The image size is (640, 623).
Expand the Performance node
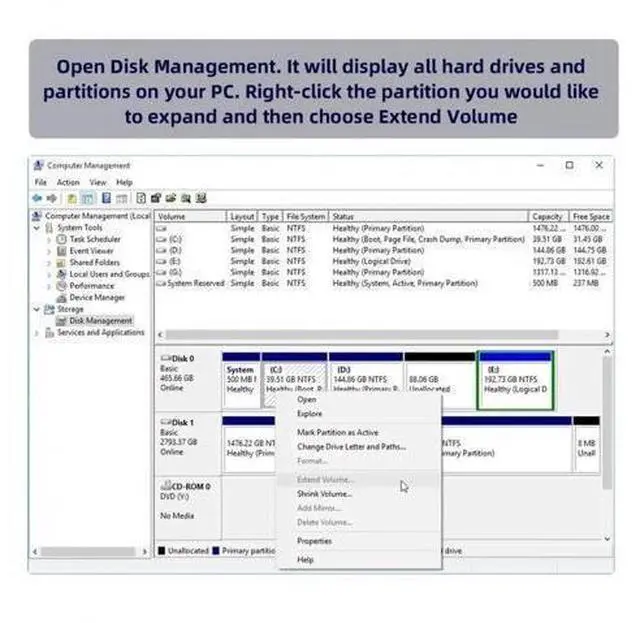pyautogui.click(x=49, y=286)
